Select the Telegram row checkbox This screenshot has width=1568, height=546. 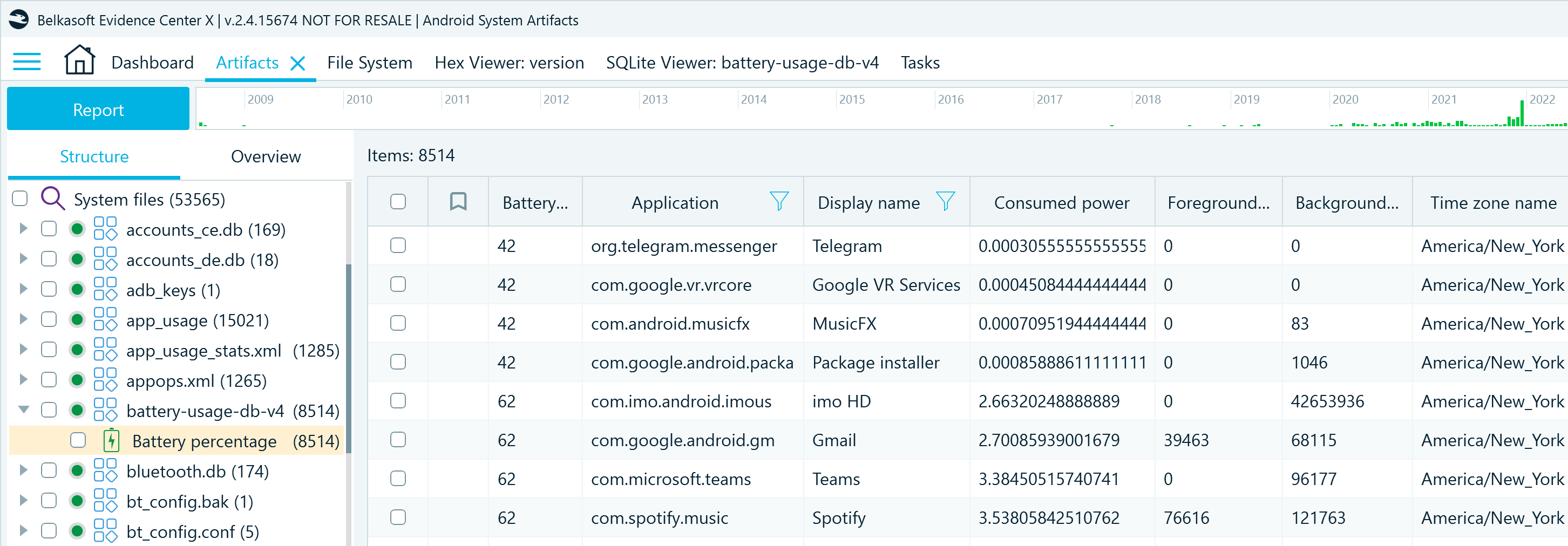[398, 245]
